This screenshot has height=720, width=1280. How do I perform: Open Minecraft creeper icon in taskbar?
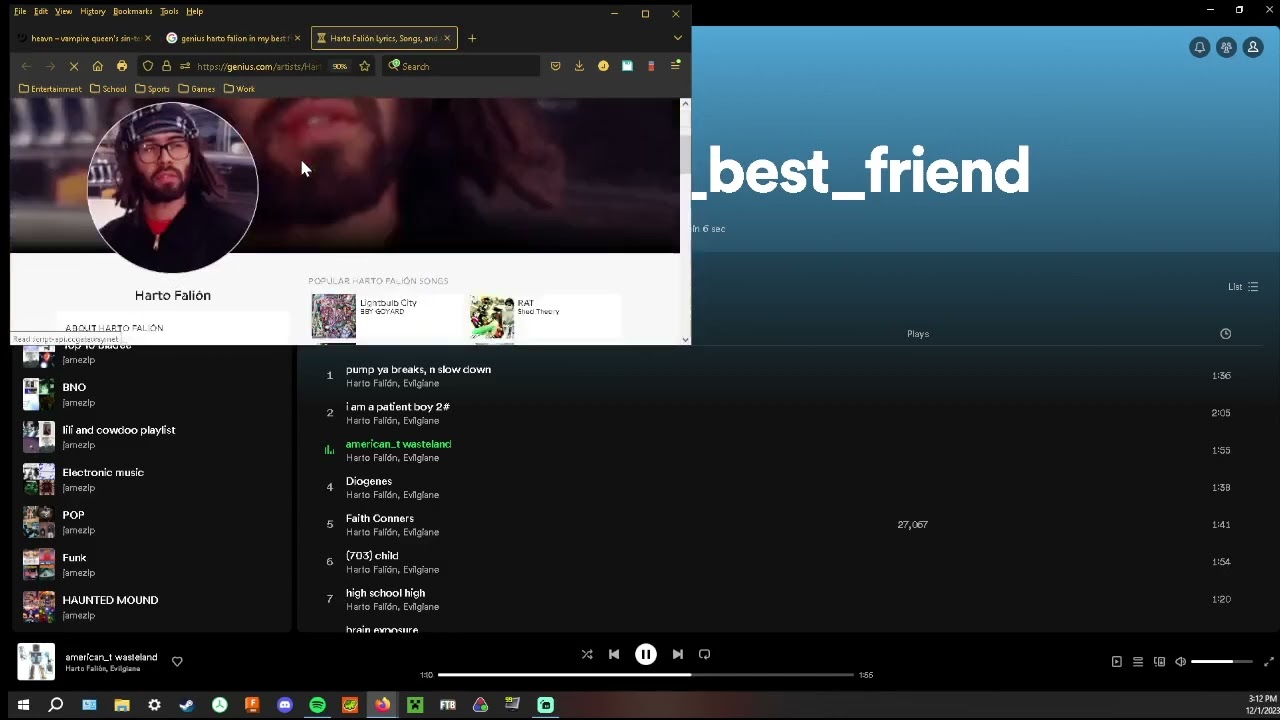pos(415,705)
